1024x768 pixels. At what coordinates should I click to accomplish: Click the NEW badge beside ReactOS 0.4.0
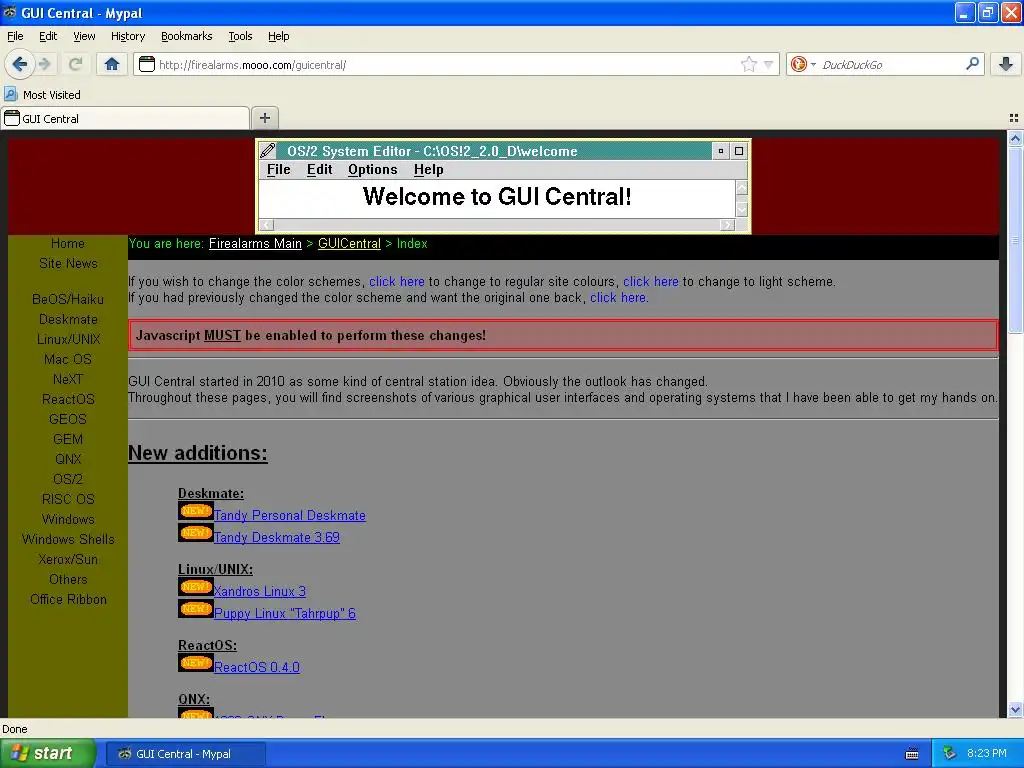point(195,662)
